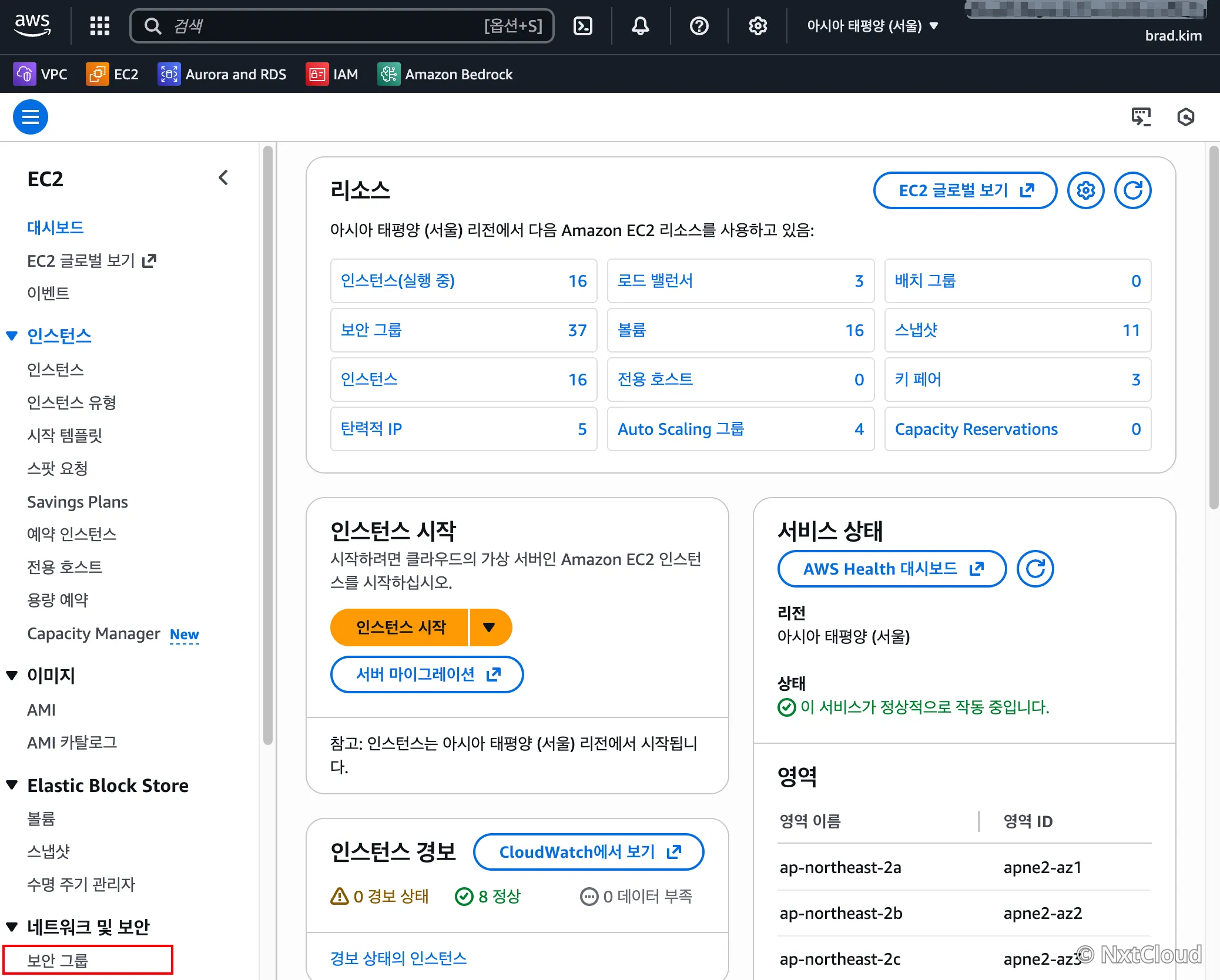Screen dimensions: 1220x980
Task: Open the 배치 그룹 resource link
Action: [926, 281]
